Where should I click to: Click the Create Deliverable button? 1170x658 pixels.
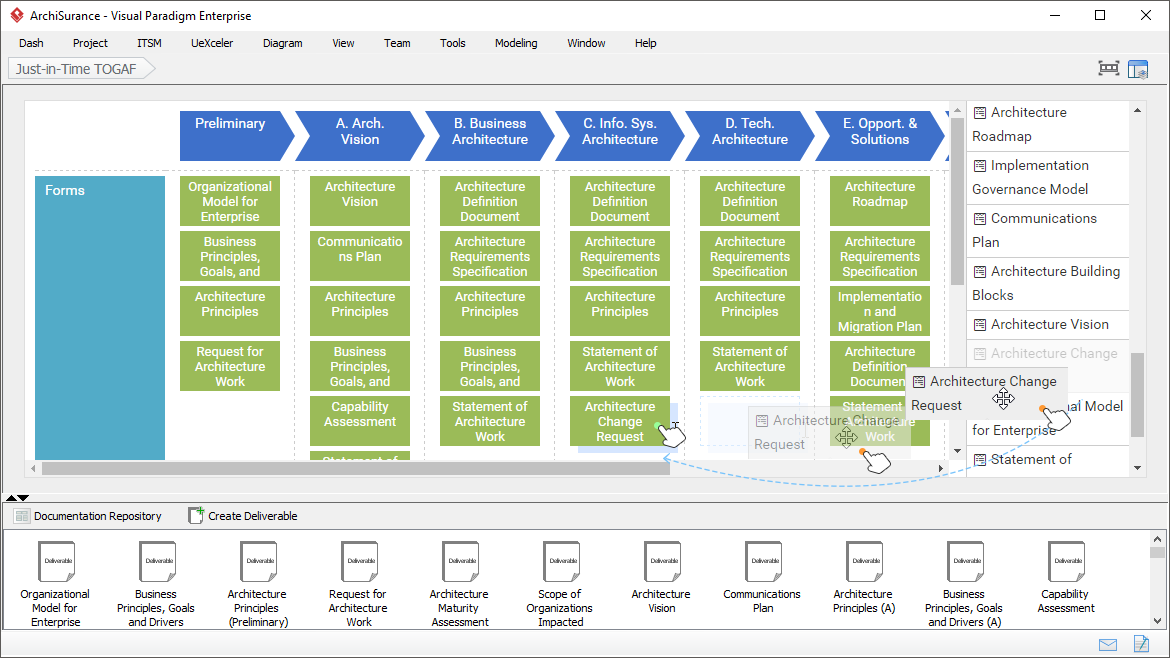[x=243, y=516]
